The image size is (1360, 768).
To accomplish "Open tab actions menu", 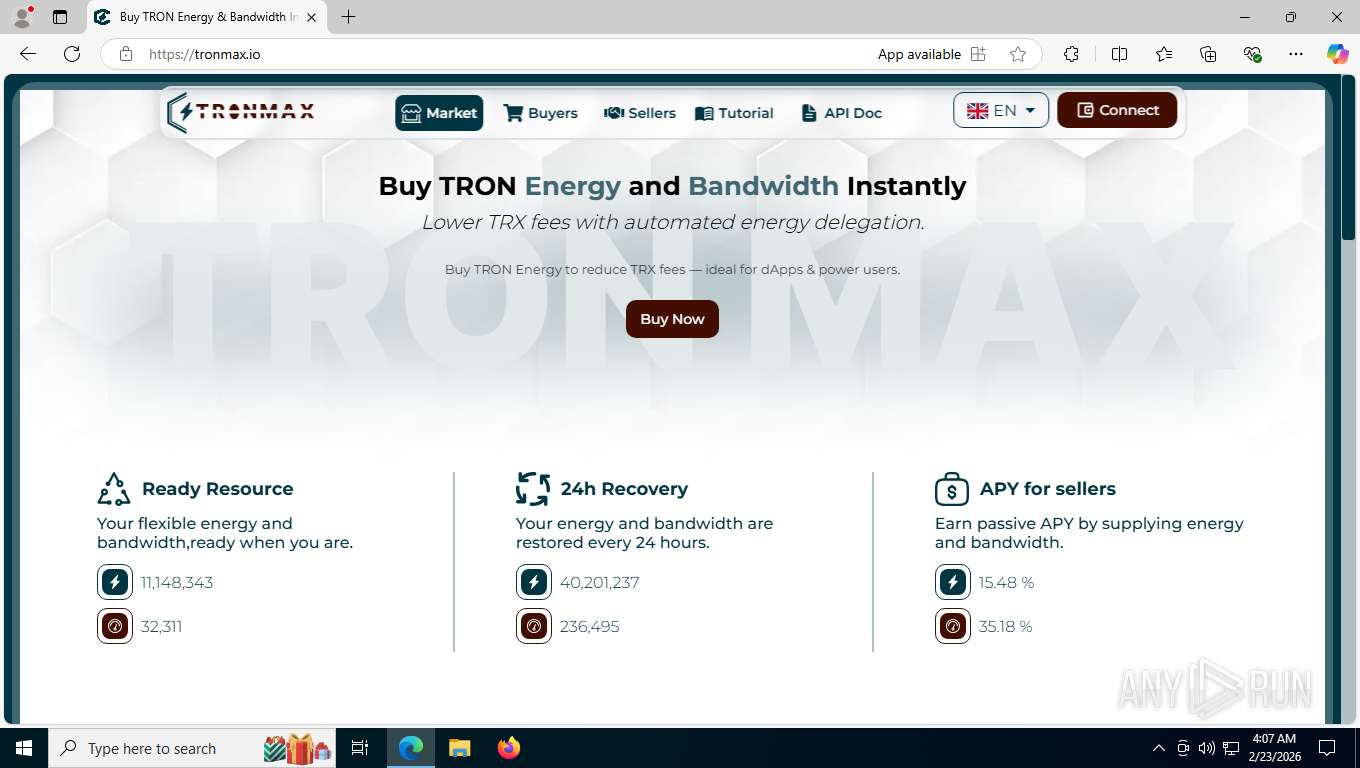I will (x=60, y=17).
